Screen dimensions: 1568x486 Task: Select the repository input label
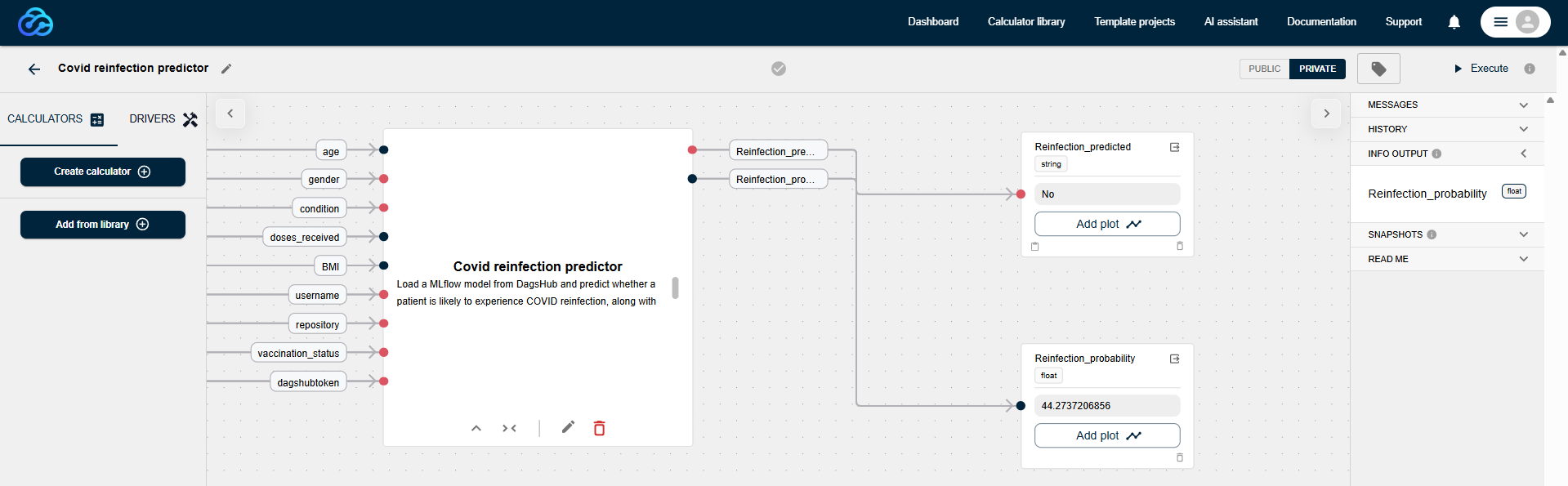tap(318, 324)
